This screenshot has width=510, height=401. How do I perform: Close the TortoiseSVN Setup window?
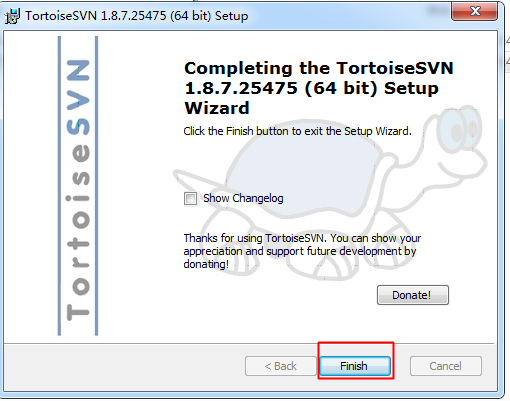pyautogui.click(x=474, y=11)
